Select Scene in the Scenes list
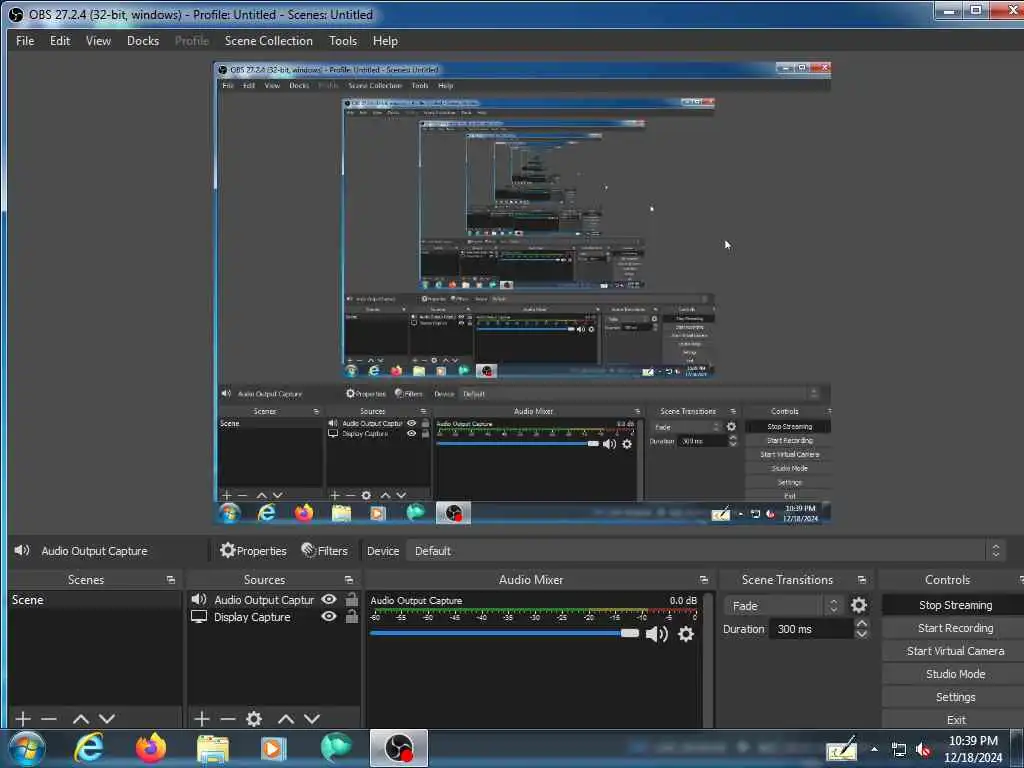Image resolution: width=1024 pixels, height=768 pixels. tap(95, 600)
